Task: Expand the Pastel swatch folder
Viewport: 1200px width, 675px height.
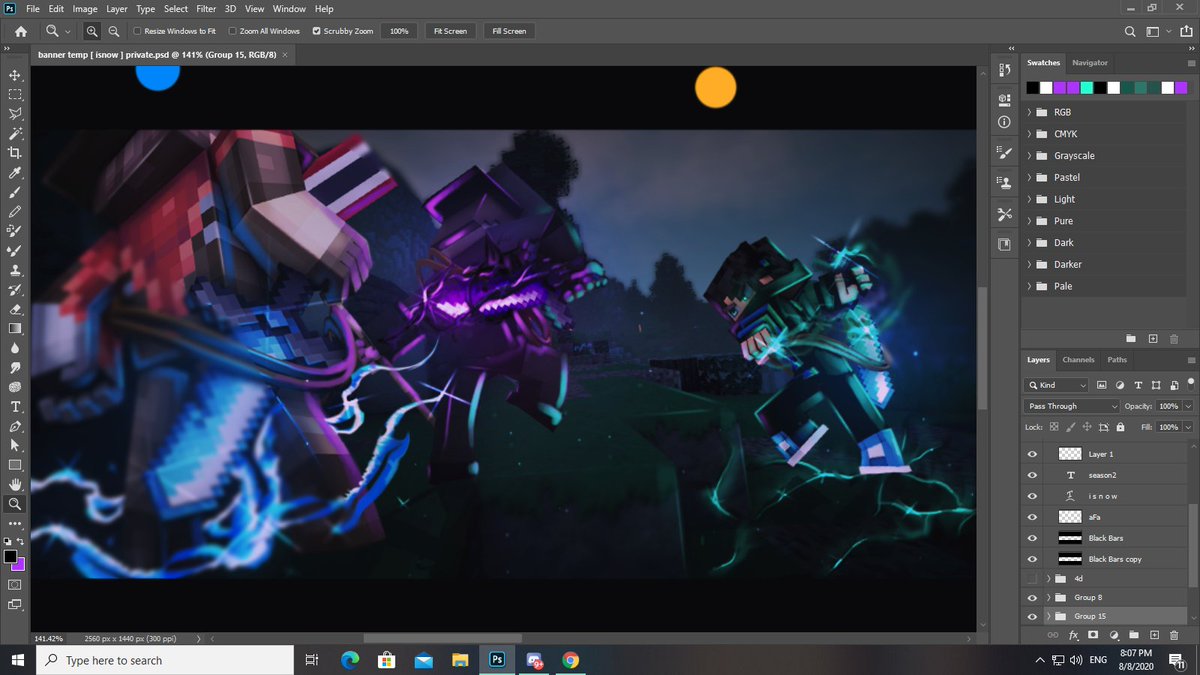Action: coord(1029,177)
